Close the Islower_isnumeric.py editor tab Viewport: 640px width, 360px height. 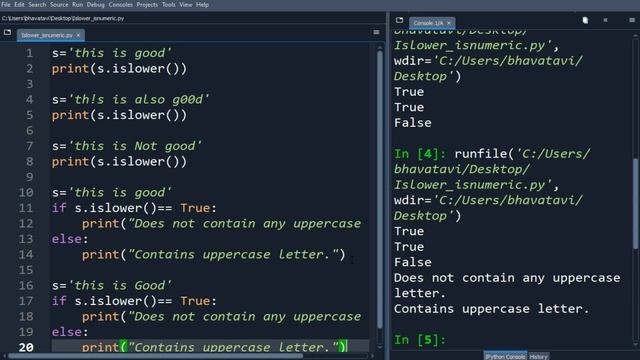78,35
